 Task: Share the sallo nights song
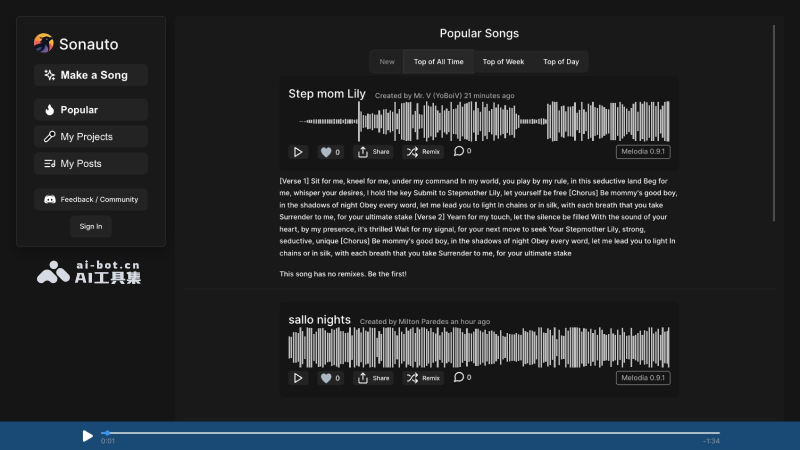[x=374, y=378]
